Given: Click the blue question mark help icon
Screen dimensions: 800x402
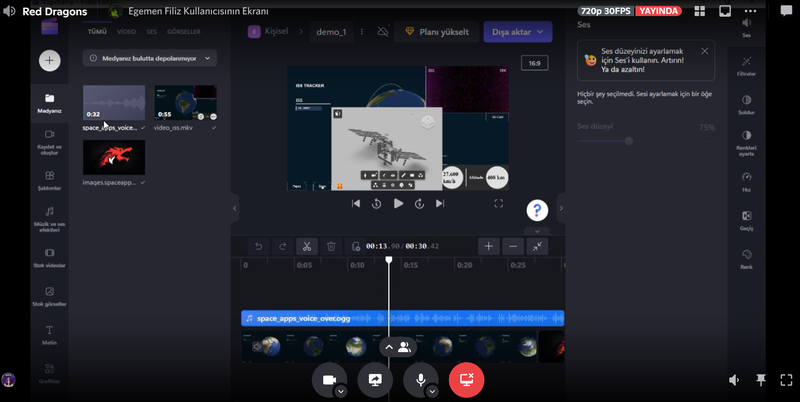Looking at the screenshot, I should click(538, 210).
